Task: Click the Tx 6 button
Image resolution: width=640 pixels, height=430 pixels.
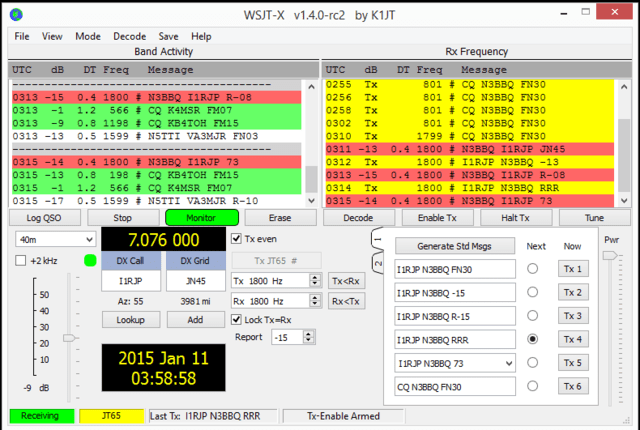Action: point(573,386)
